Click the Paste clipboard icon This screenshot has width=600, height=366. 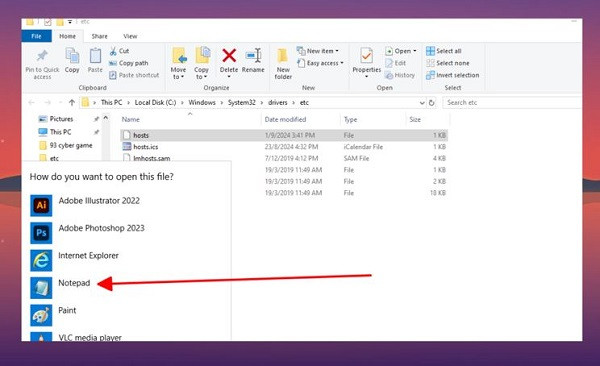(x=95, y=56)
